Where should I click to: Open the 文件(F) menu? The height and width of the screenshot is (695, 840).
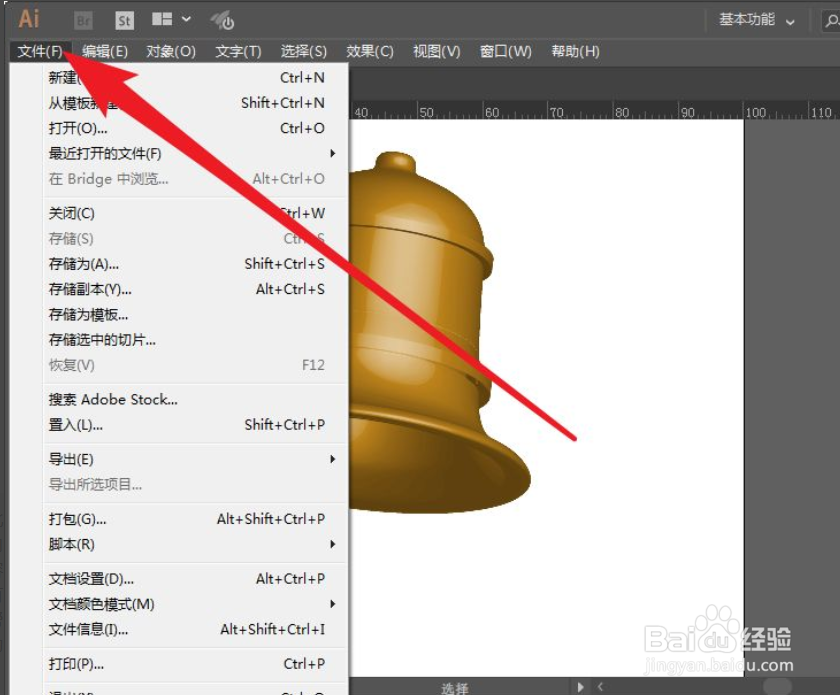click(x=40, y=51)
